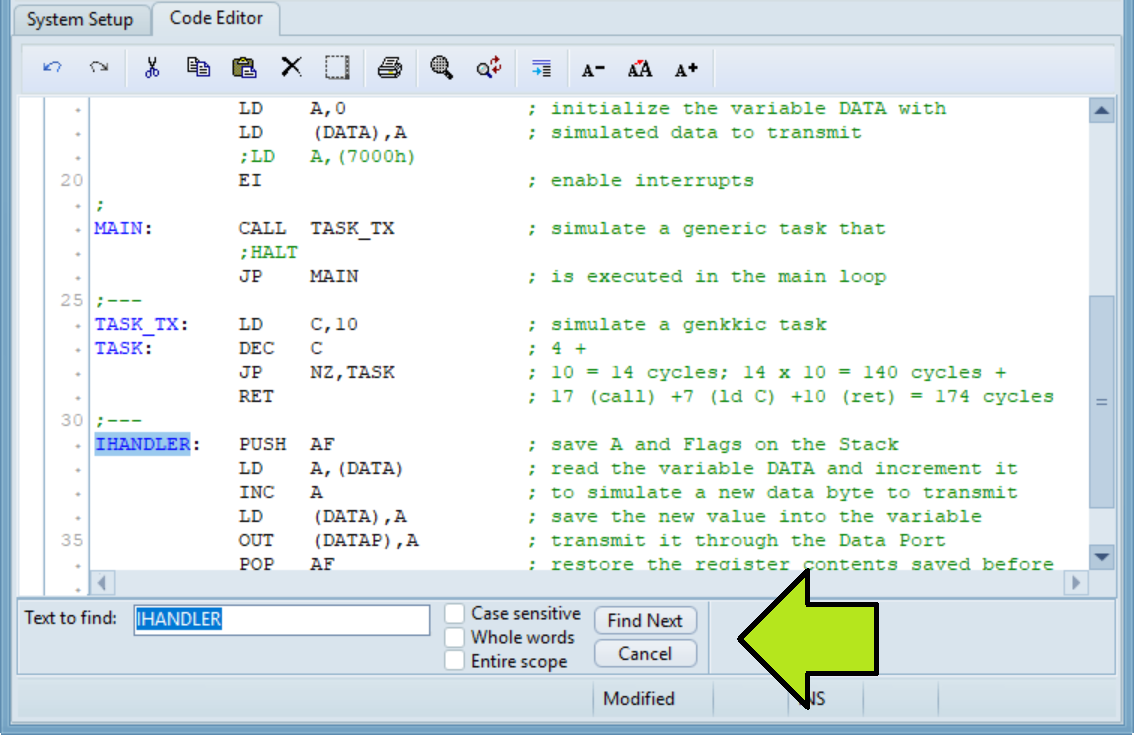Cut selection with the scissors icon

click(x=151, y=68)
